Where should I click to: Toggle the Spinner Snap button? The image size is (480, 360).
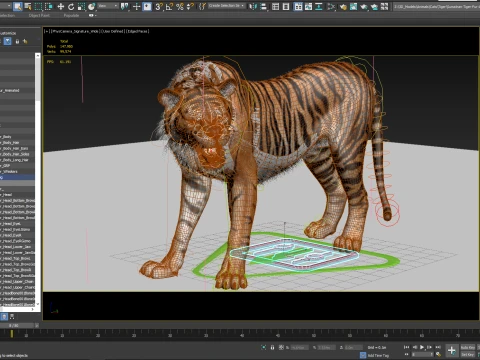pyautogui.click(x=190, y=6)
